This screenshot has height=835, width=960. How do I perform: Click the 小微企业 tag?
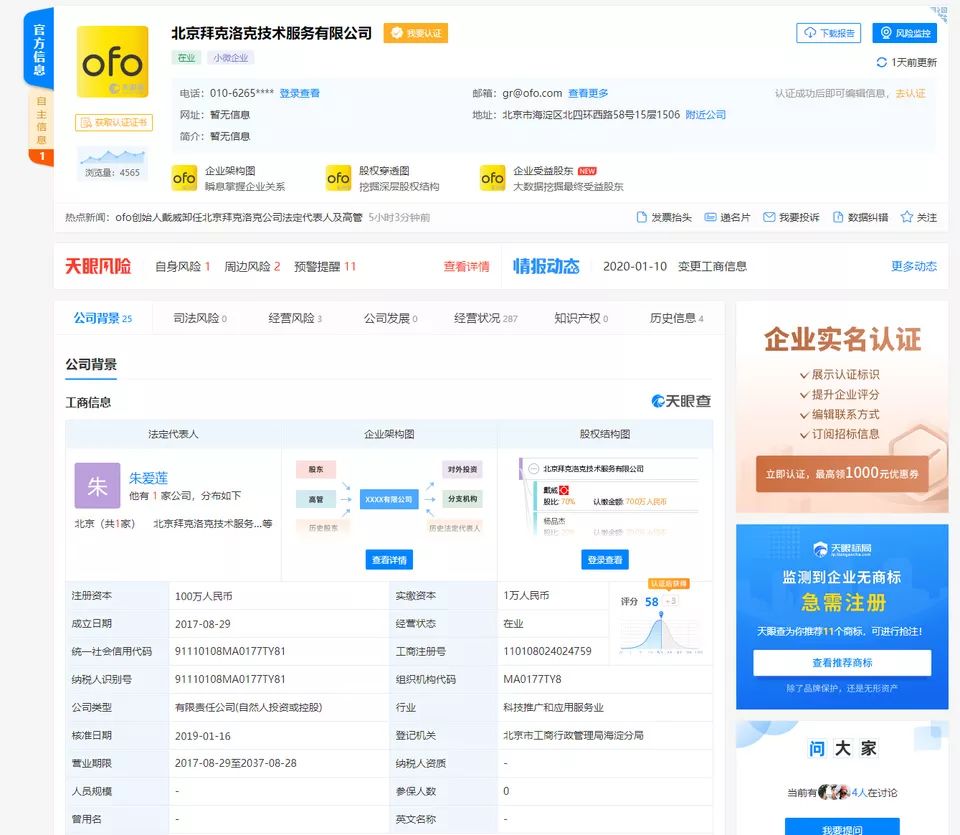tap(231, 58)
